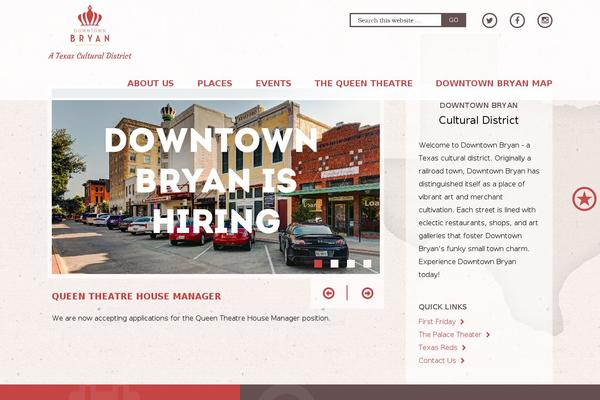Screen dimensions: 600x400
Task: Select the first red slide indicator
Action: tap(318, 264)
